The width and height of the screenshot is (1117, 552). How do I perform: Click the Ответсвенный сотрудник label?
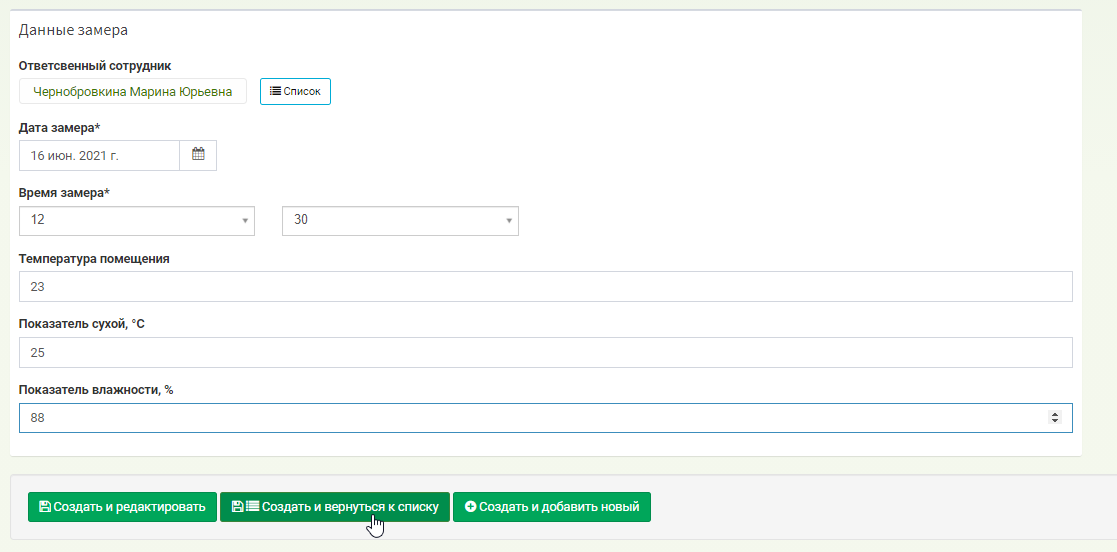point(95,66)
